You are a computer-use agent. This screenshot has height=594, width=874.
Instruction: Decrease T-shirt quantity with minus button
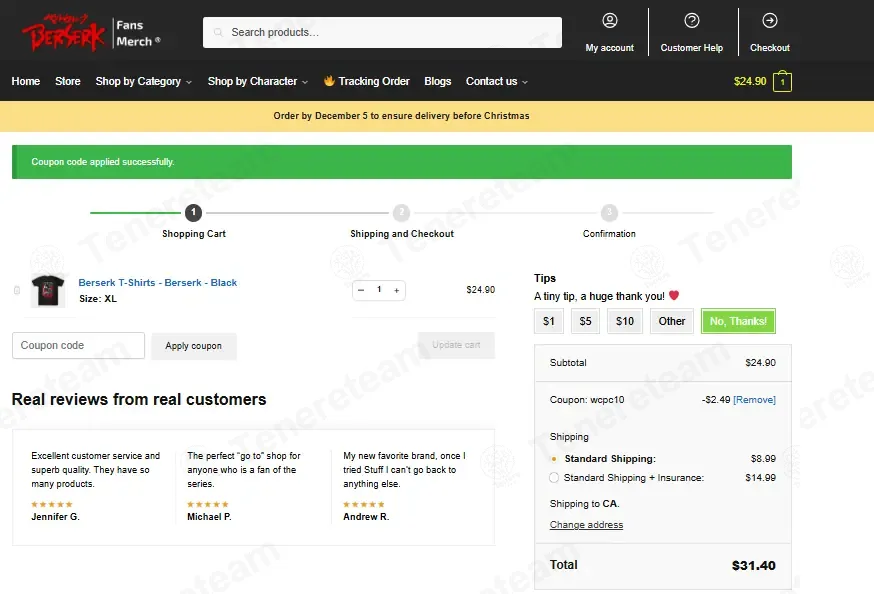pos(361,290)
